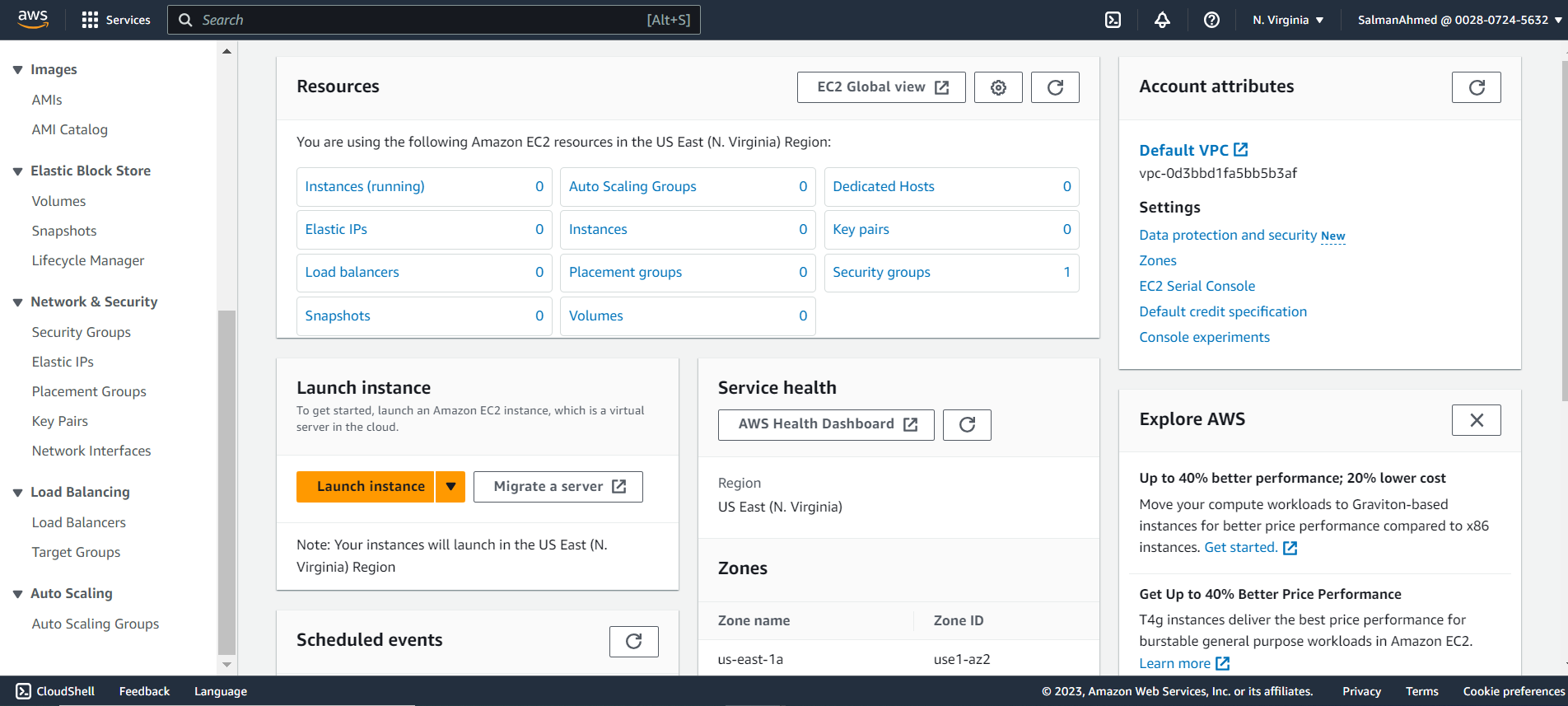Refresh the Resources panel

tap(1055, 87)
